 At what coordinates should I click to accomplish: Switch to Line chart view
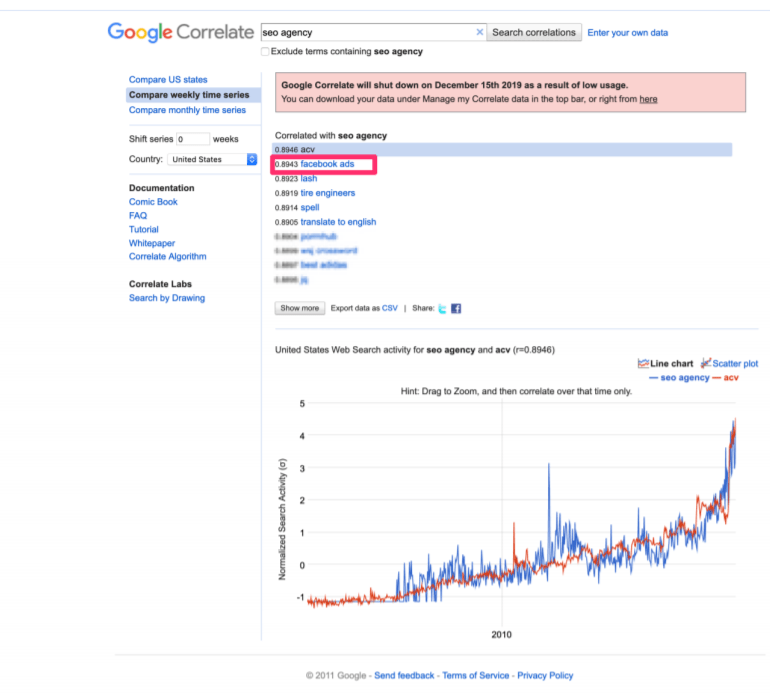(665, 363)
